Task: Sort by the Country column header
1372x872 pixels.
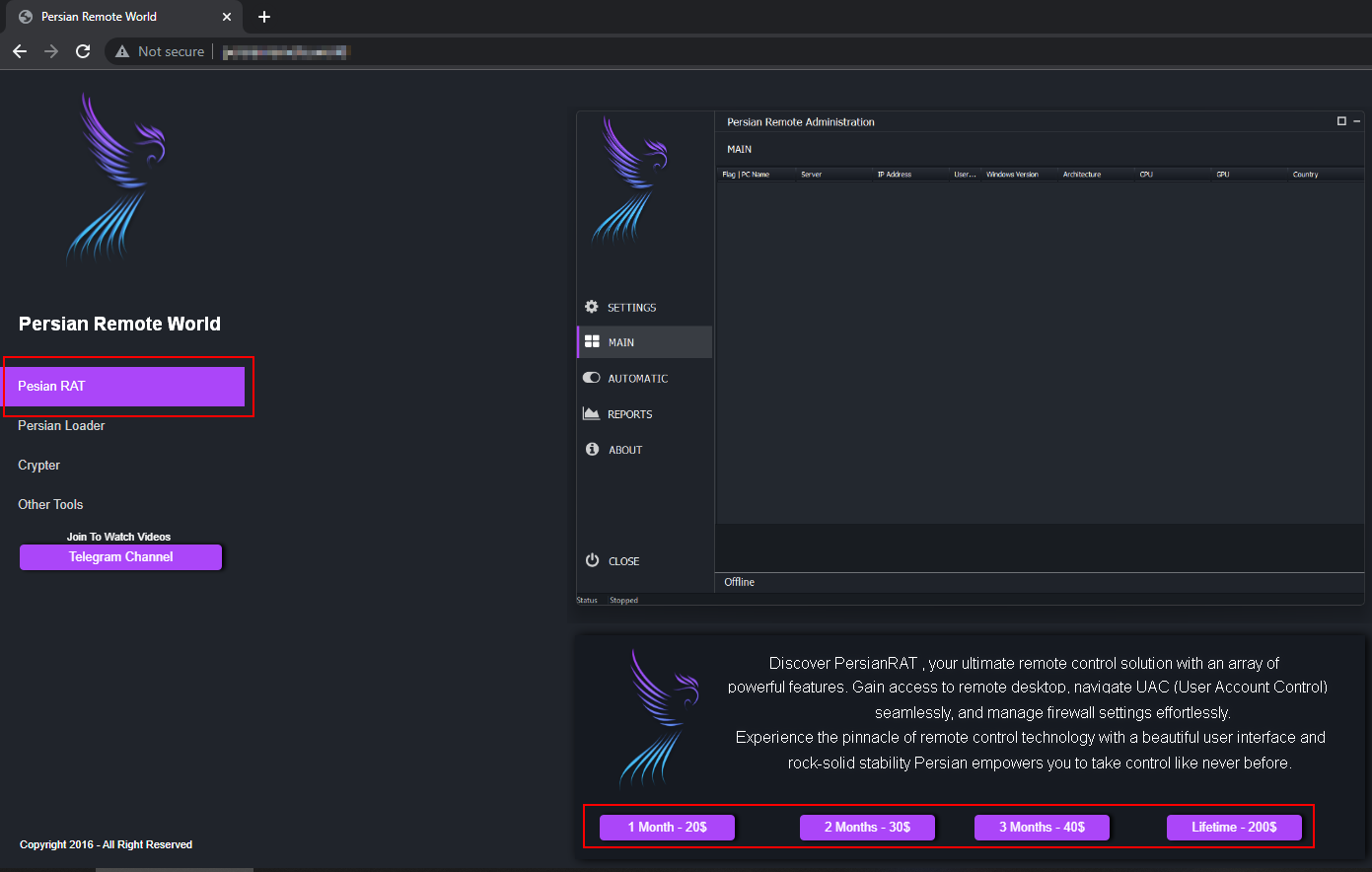Action: pos(1305,174)
